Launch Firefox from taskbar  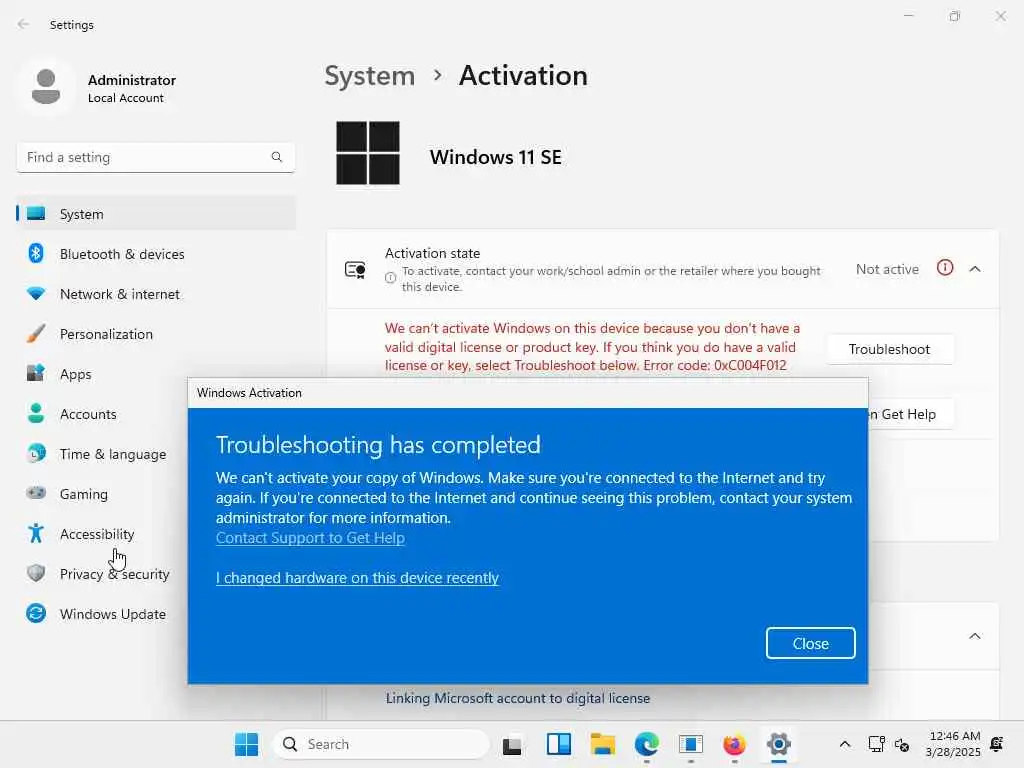735,744
